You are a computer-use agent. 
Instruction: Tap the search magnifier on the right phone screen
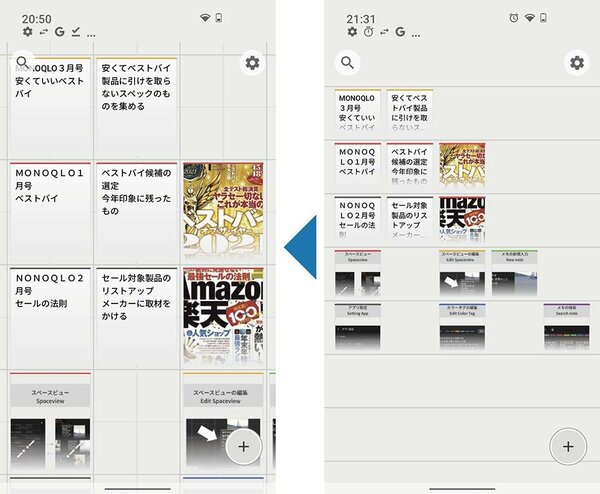pyautogui.click(x=347, y=62)
